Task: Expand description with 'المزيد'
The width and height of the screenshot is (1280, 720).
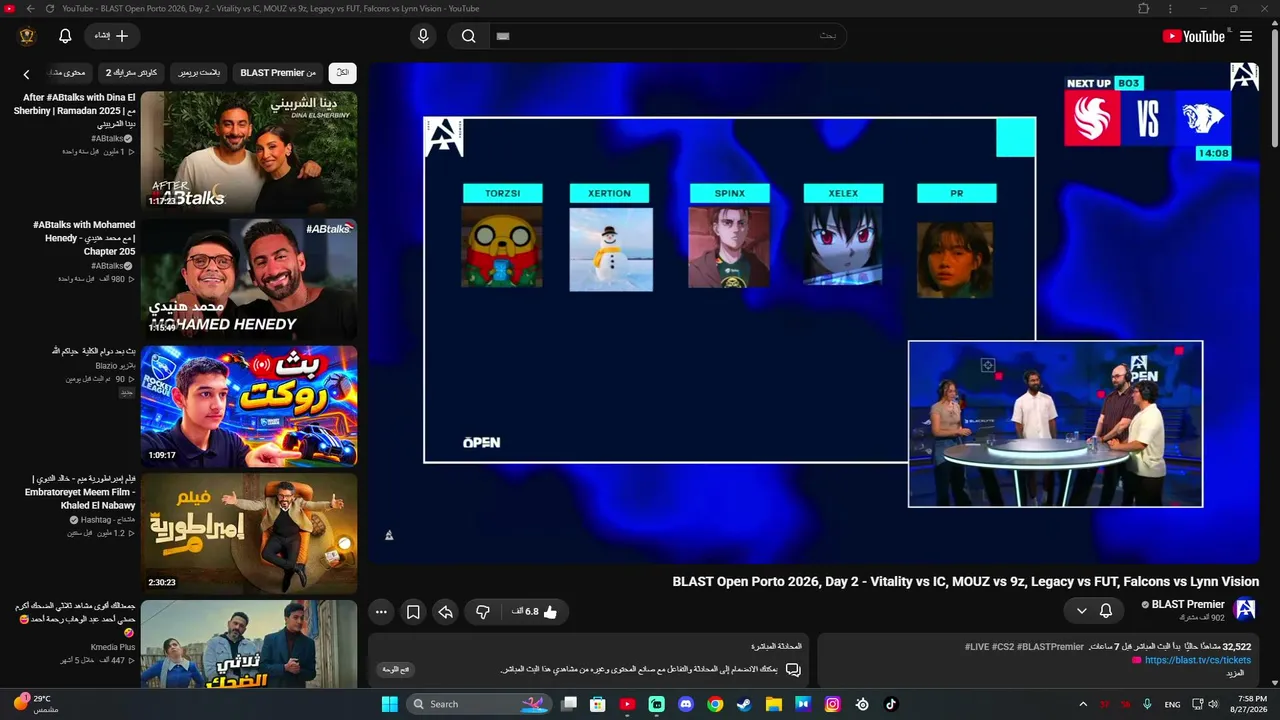Action: pyautogui.click(x=1235, y=673)
